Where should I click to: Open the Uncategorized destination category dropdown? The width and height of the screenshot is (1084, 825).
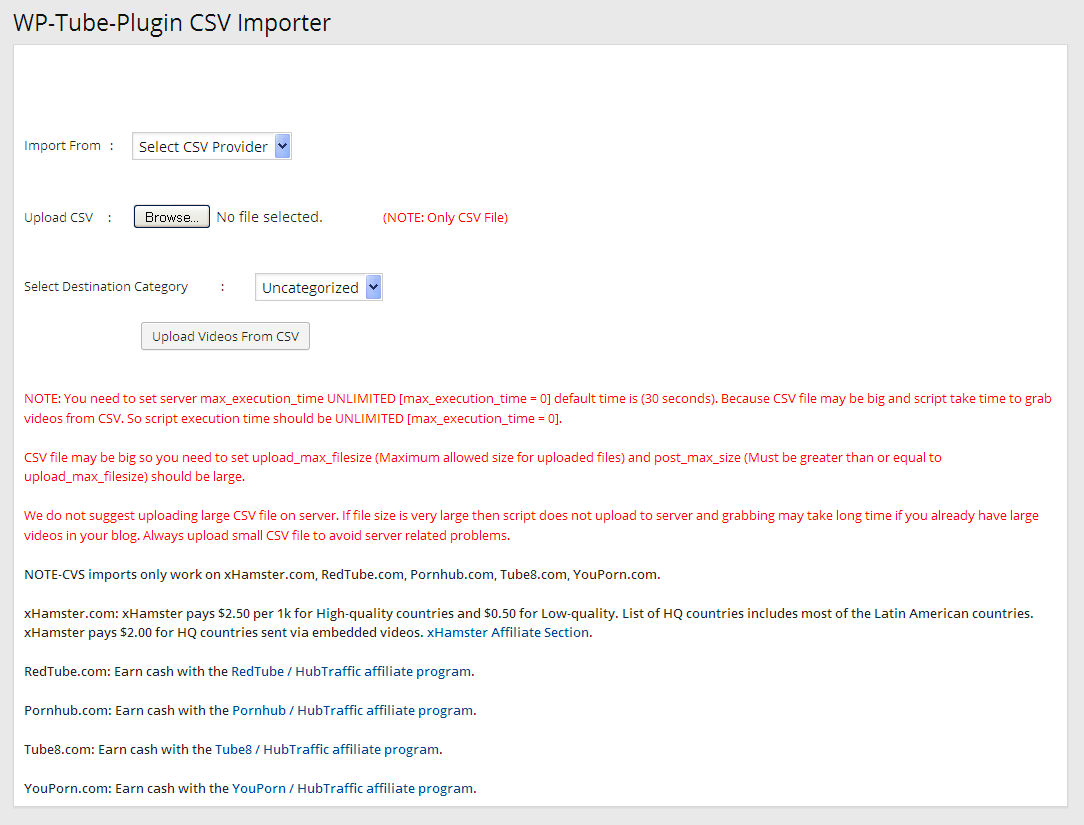pyautogui.click(x=319, y=287)
